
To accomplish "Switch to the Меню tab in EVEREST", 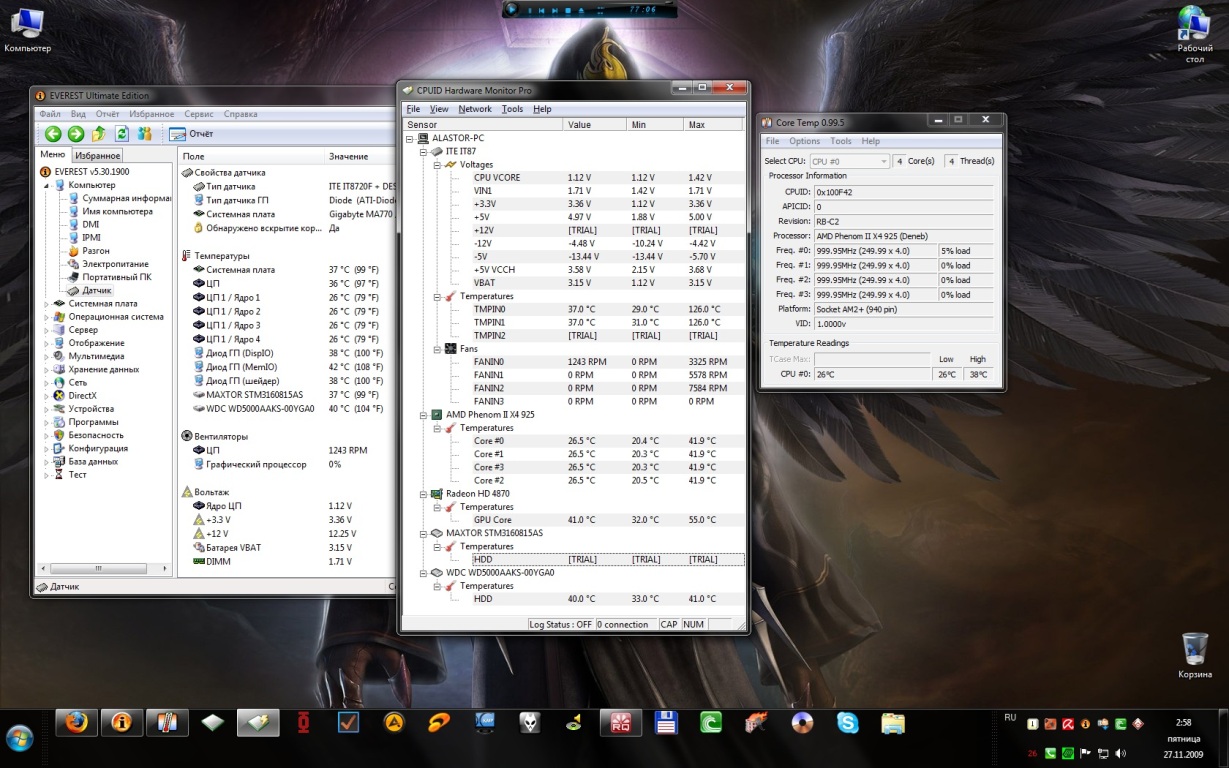I will click(53, 155).
